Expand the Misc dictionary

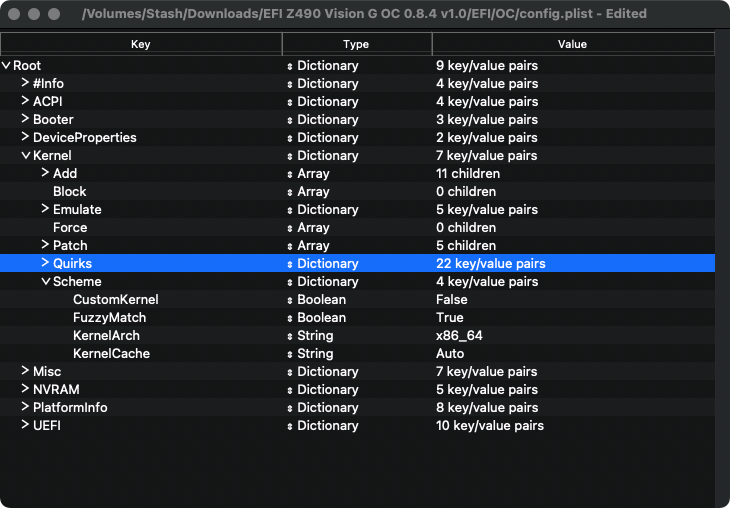25,371
